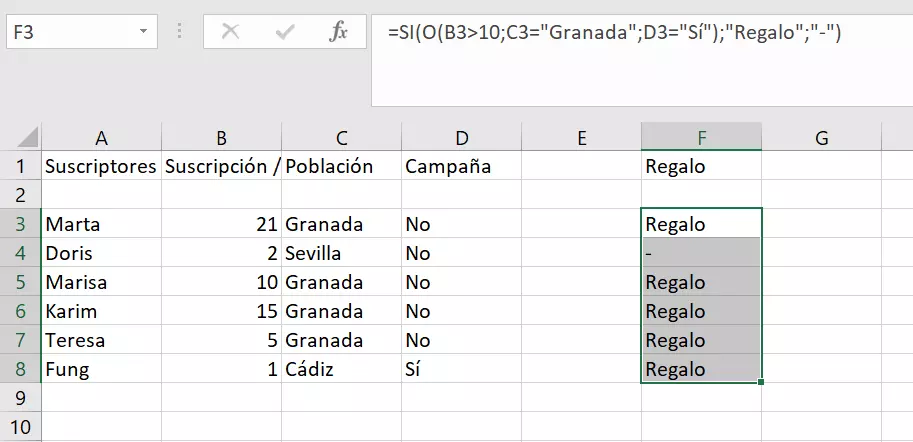Image resolution: width=913 pixels, height=442 pixels.
Task: Select row 2 header
Action: [20, 195]
